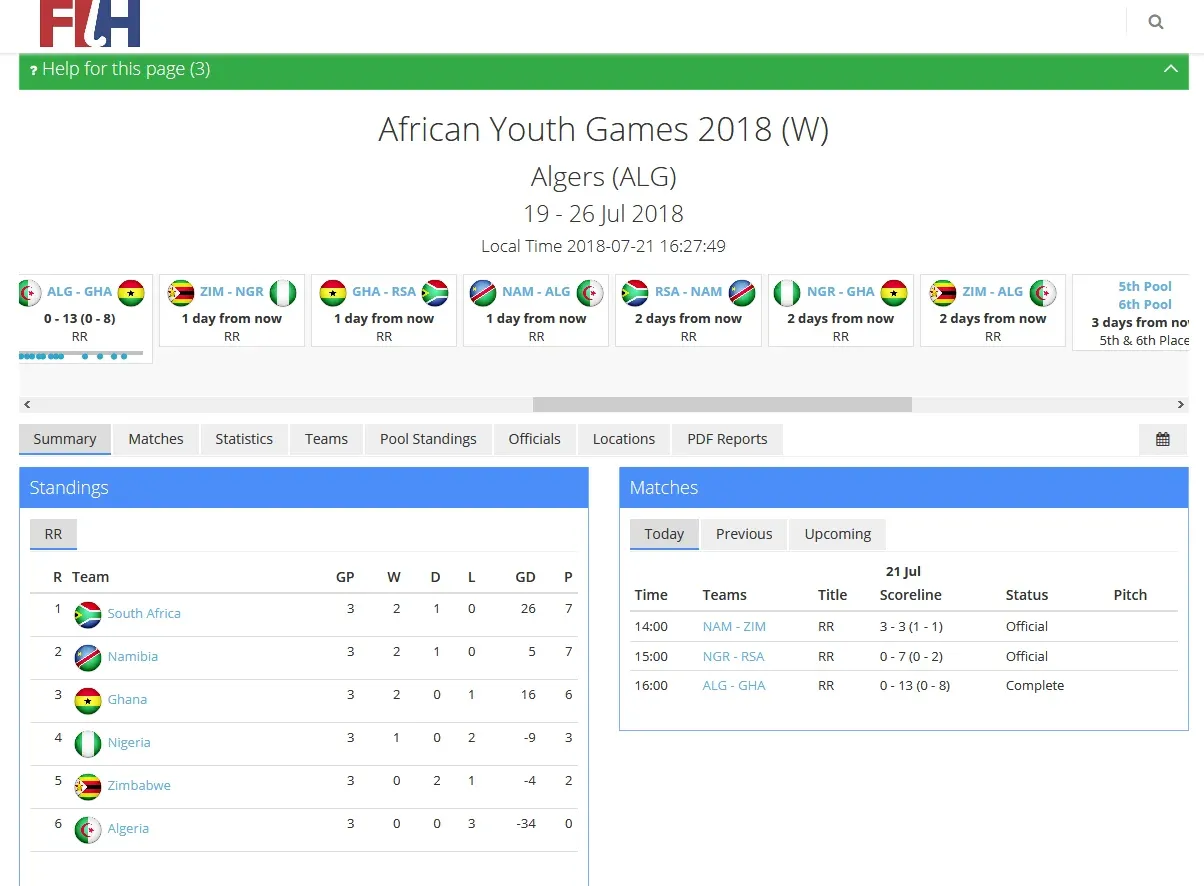The image size is (1204, 886).
Task: Select the GHA - RSA match card
Action: tap(384, 310)
